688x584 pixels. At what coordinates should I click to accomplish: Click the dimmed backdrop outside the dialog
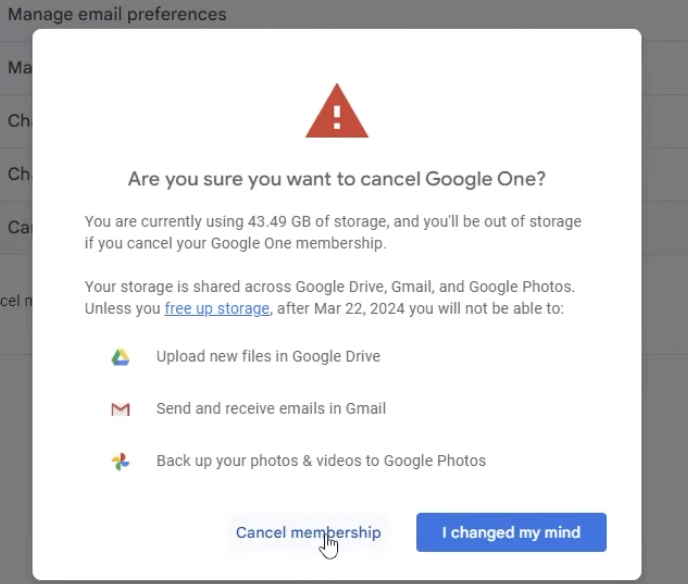pyautogui.click(x=662, y=300)
